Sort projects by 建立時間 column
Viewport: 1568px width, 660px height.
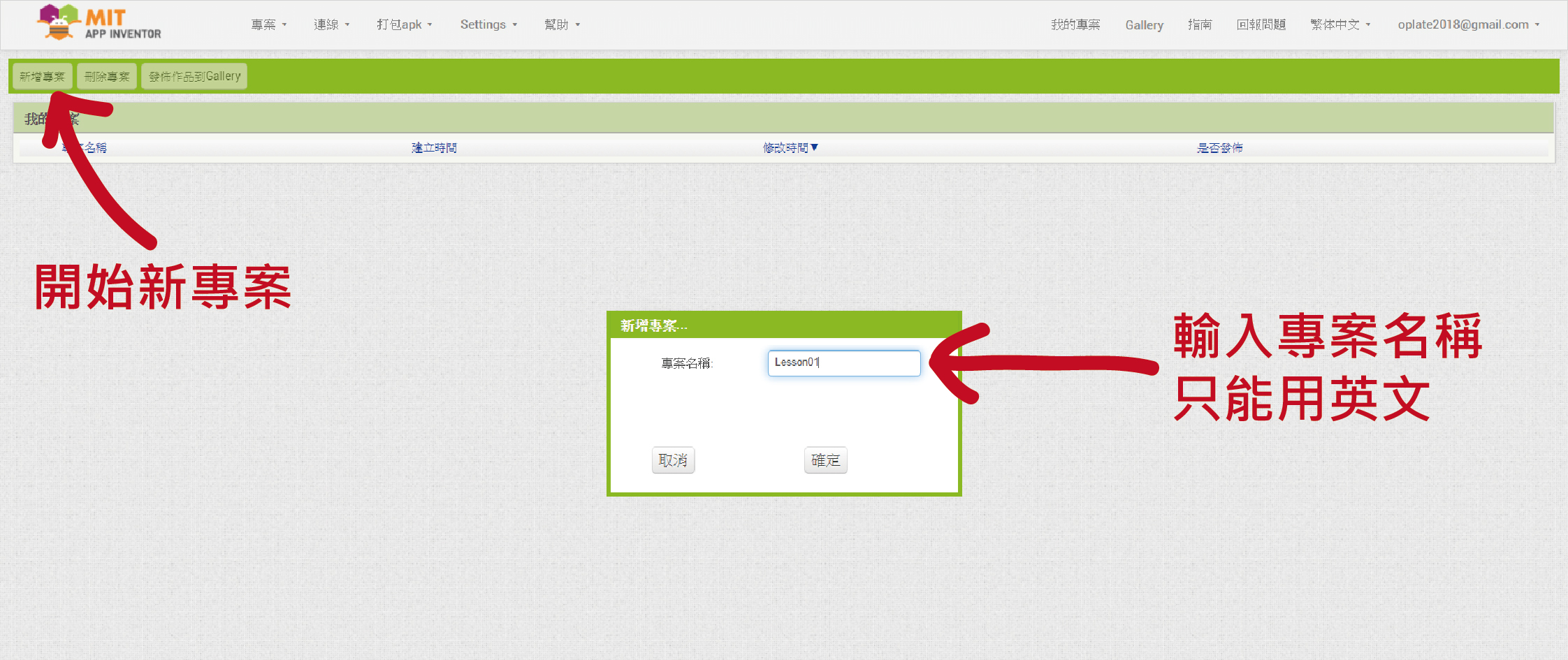pos(434,147)
